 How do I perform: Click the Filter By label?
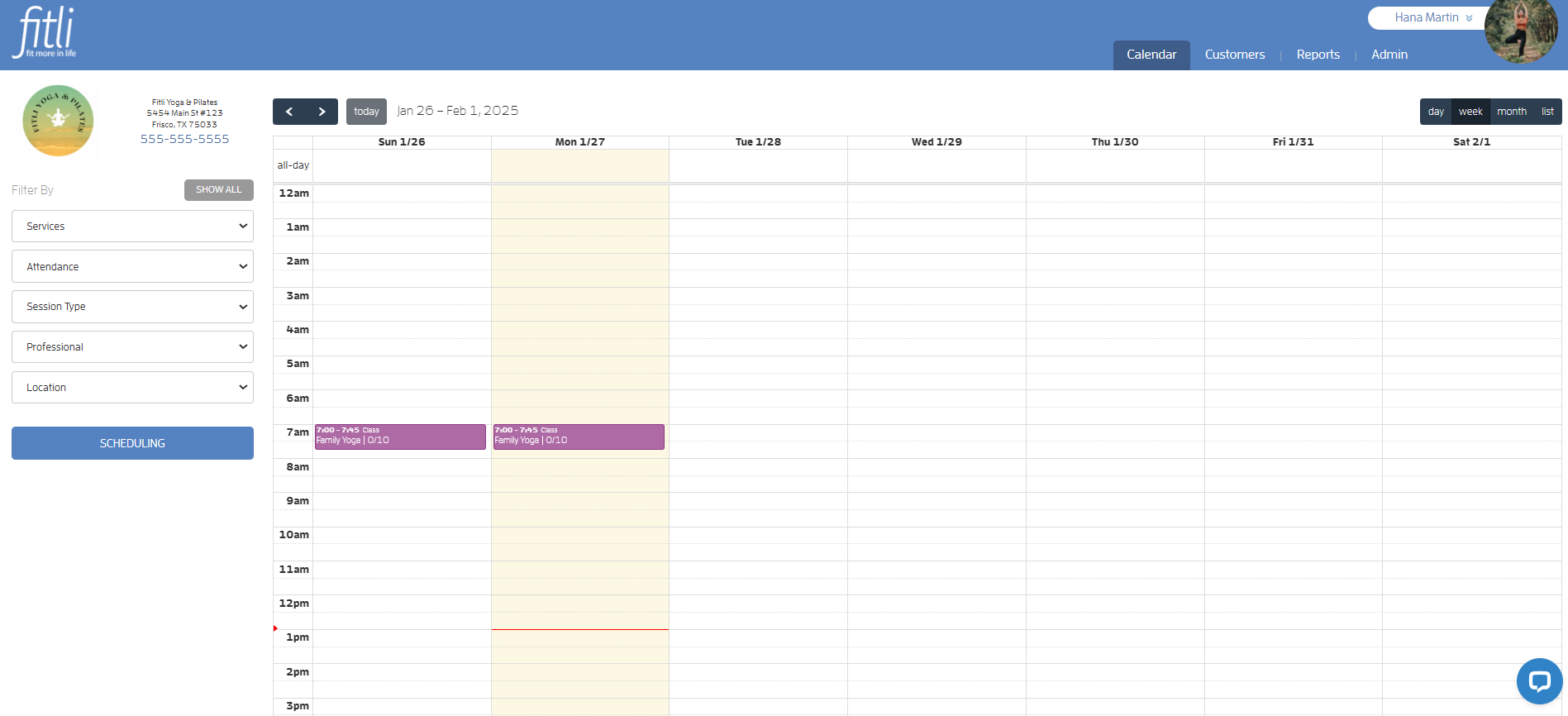click(32, 190)
